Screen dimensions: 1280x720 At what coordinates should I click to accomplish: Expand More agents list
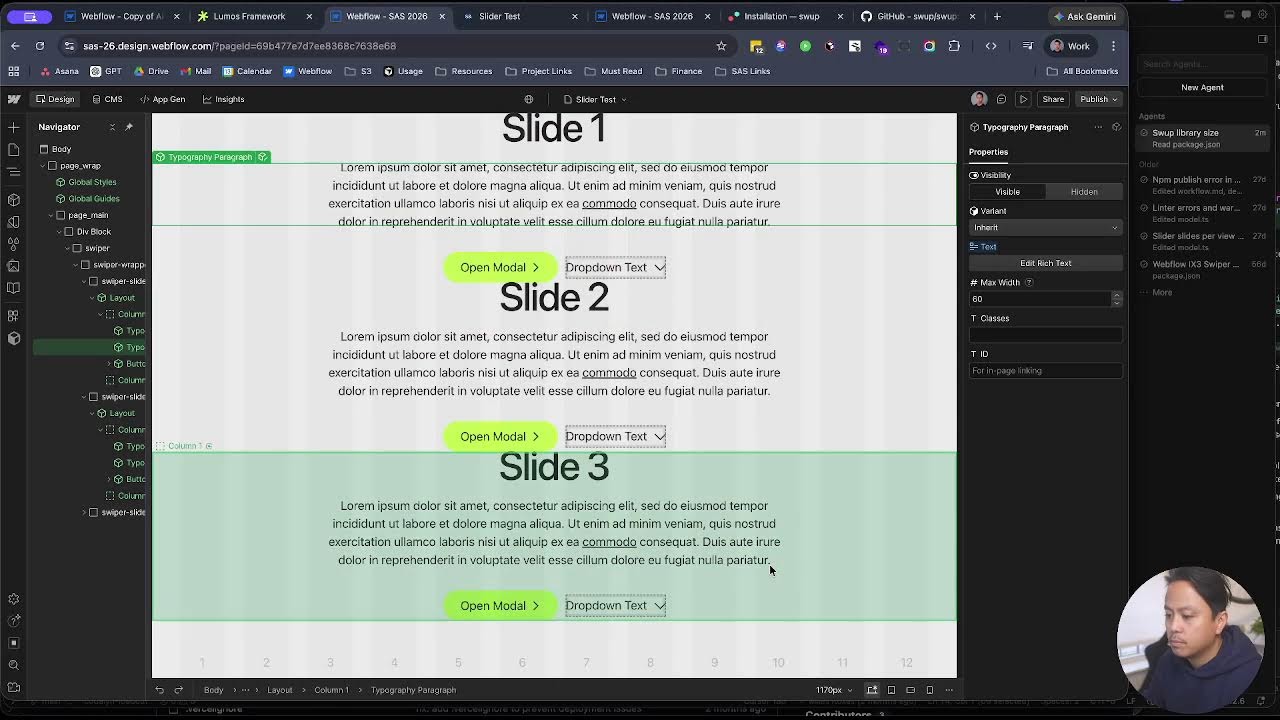pyautogui.click(x=1162, y=293)
